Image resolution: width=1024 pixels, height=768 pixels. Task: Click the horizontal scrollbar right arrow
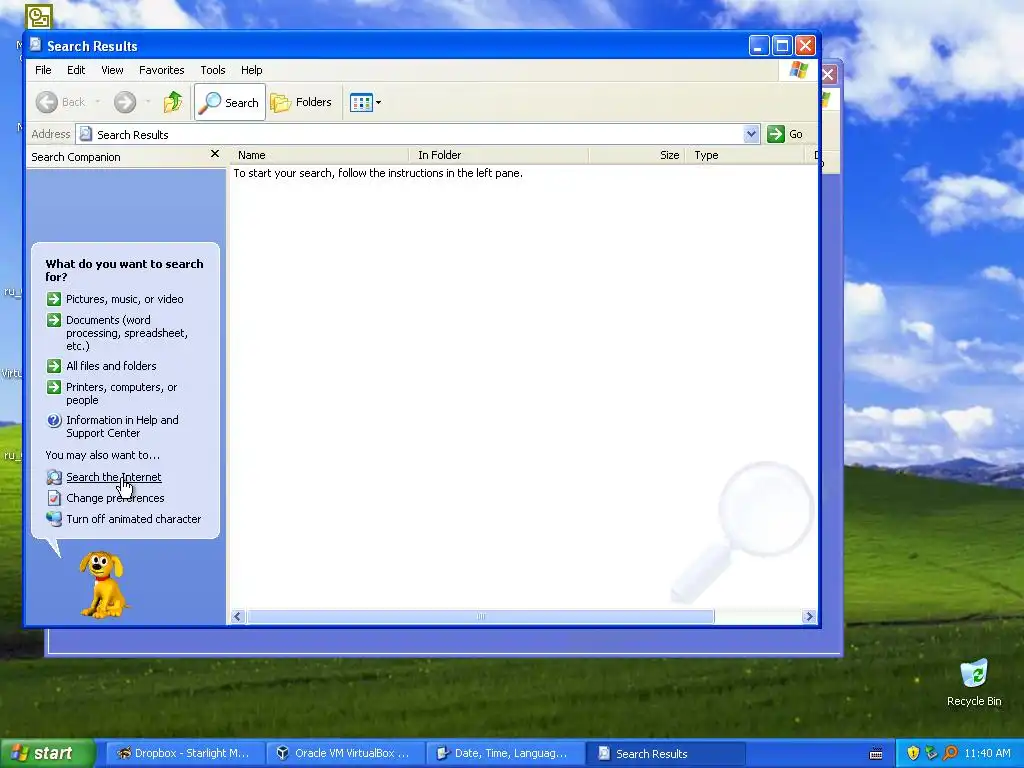coord(809,616)
